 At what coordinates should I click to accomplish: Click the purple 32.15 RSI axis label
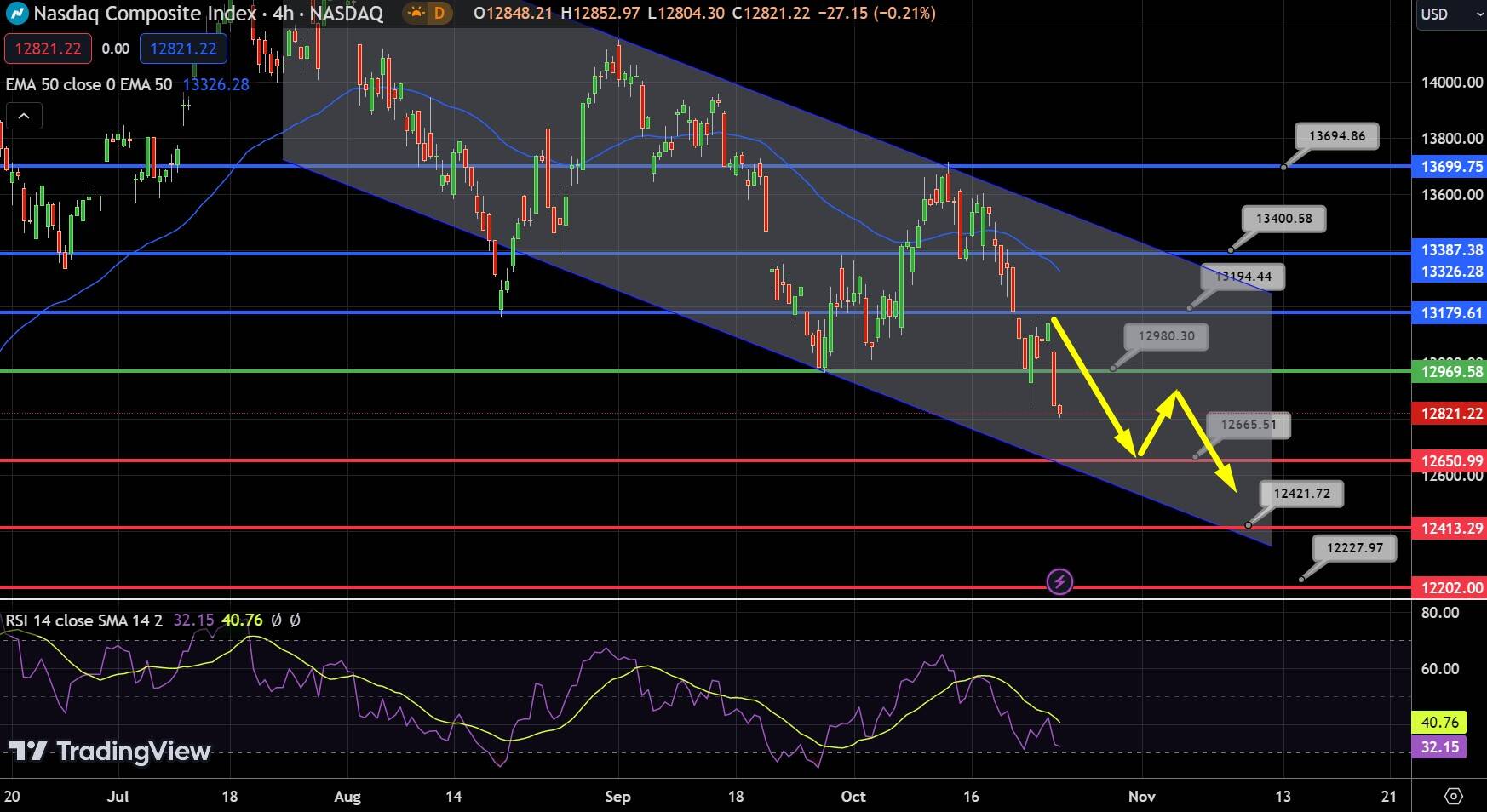(x=1439, y=748)
